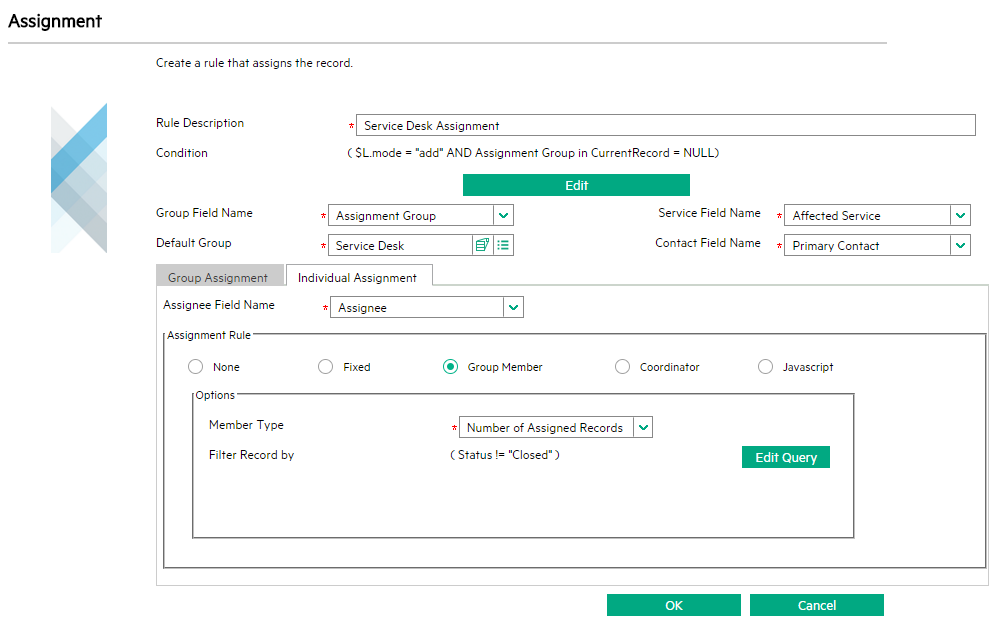Confirm the rule with OK

click(673, 605)
